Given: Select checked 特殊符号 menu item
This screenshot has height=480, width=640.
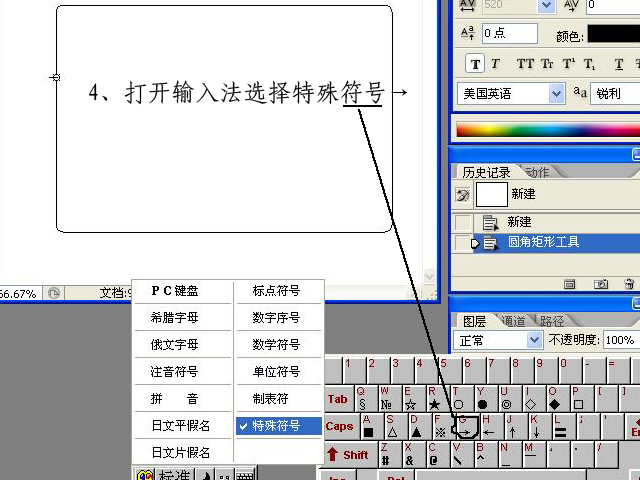Looking at the screenshot, I should click(279, 426).
